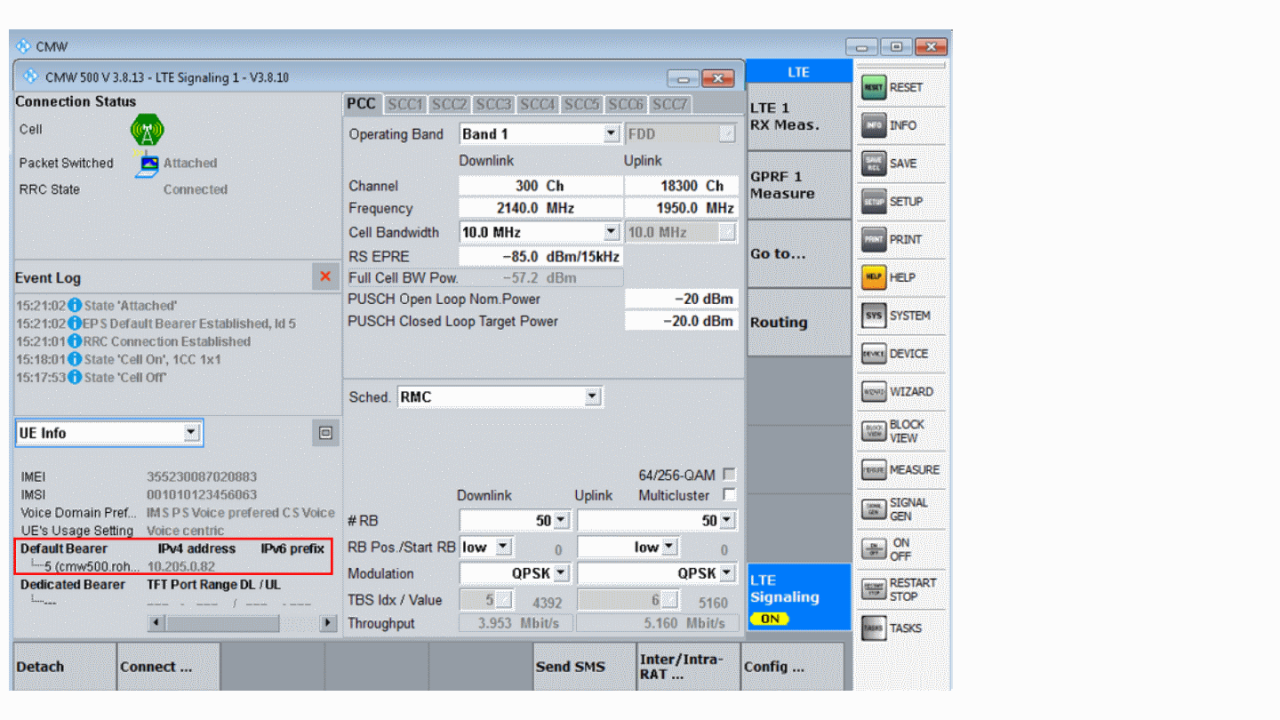Open the uplink # RB dropdown

727,520
